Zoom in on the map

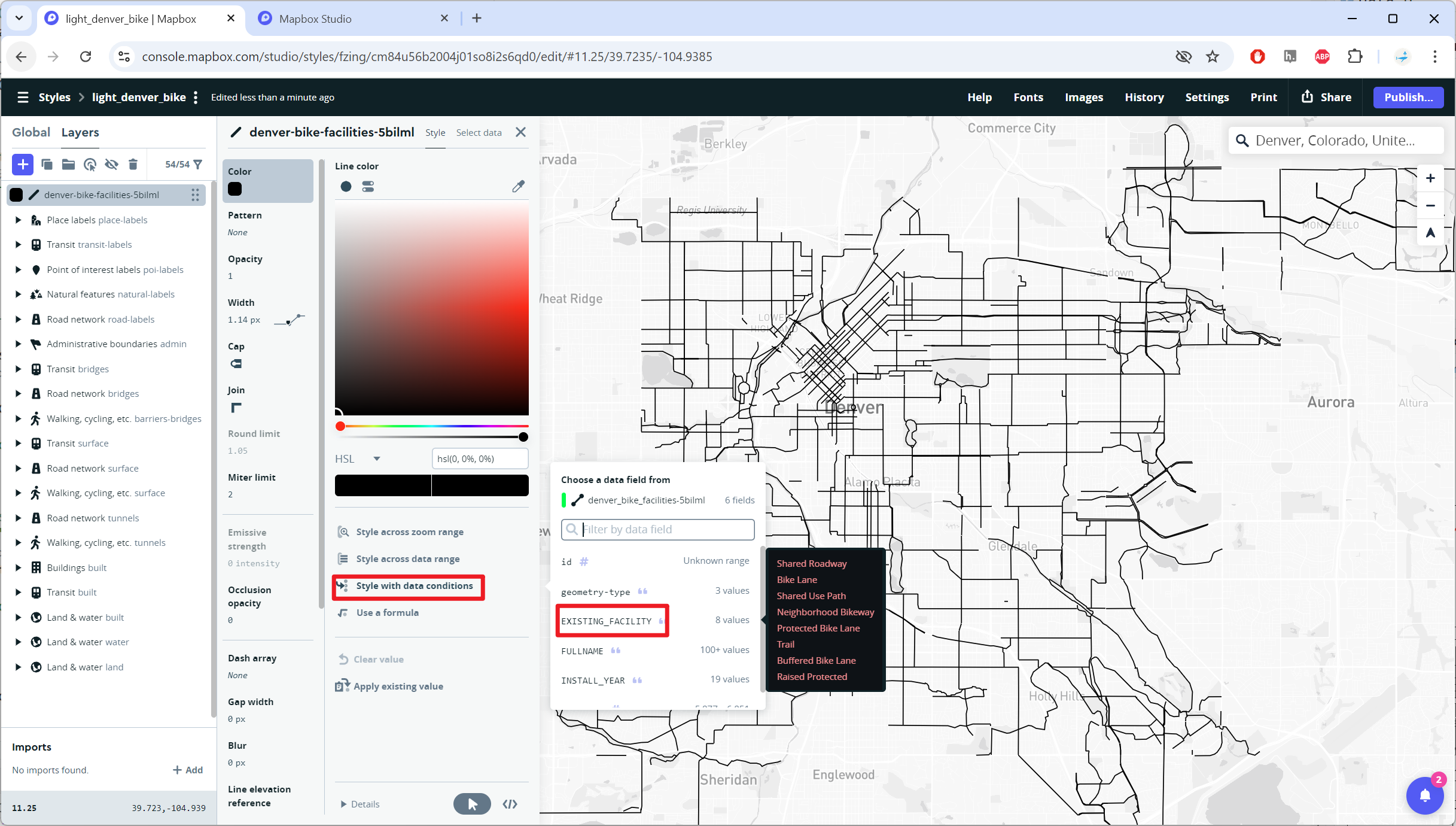(x=1430, y=178)
